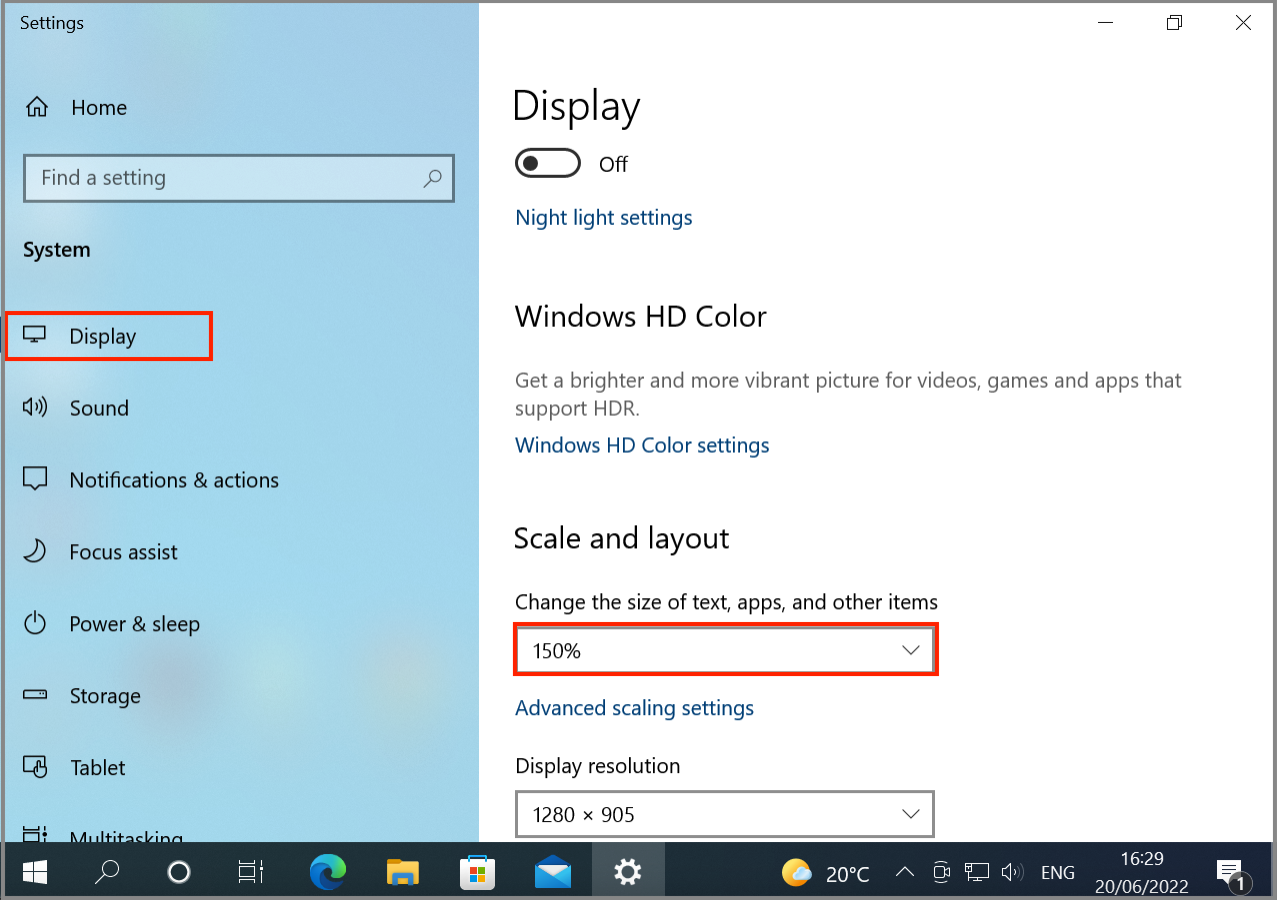Image resolution: width=1277 pixels, height=900 pixels.
Task: Open the weather widget showing 20°C
Action: point(825,873)
